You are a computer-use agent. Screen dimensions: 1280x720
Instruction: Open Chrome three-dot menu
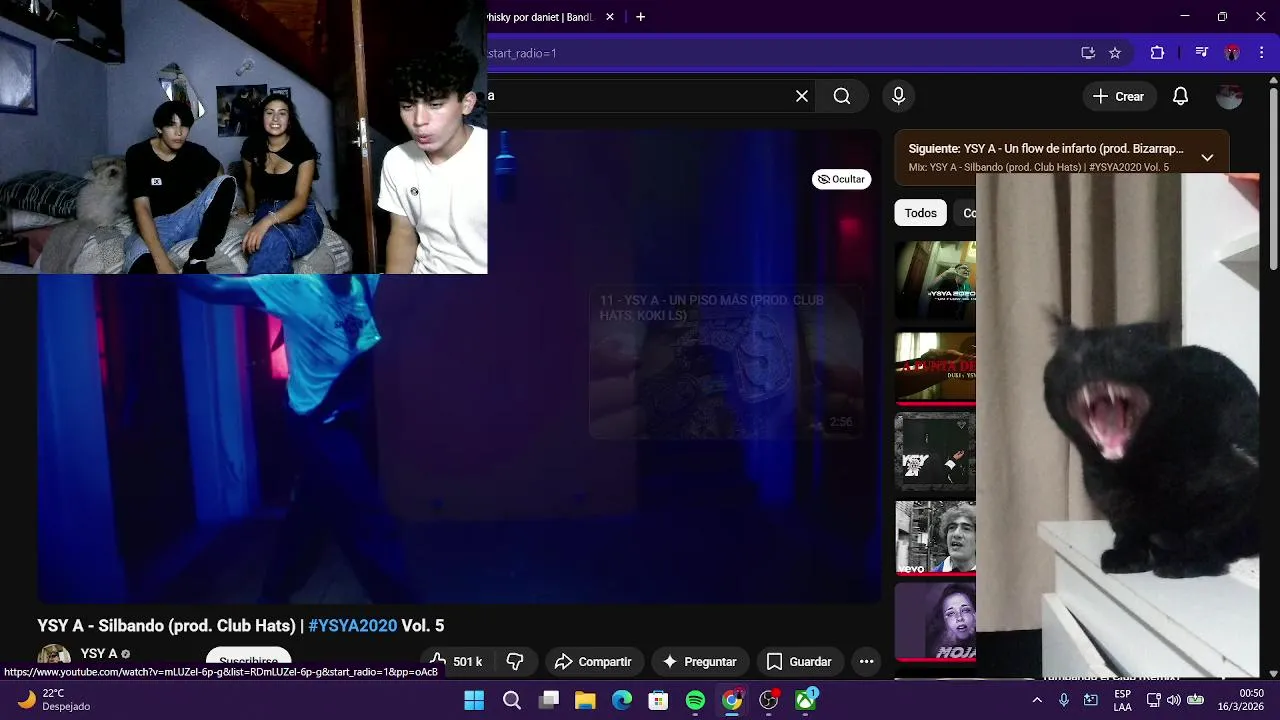click(1260, 53)
